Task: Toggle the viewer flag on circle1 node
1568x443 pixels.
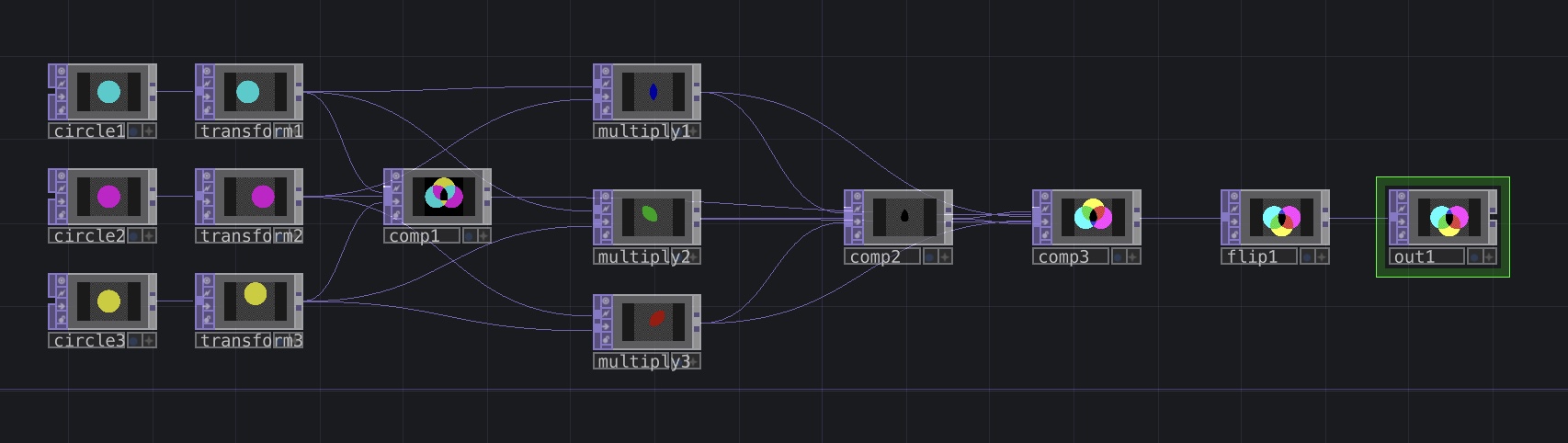Action: (62, 71)
